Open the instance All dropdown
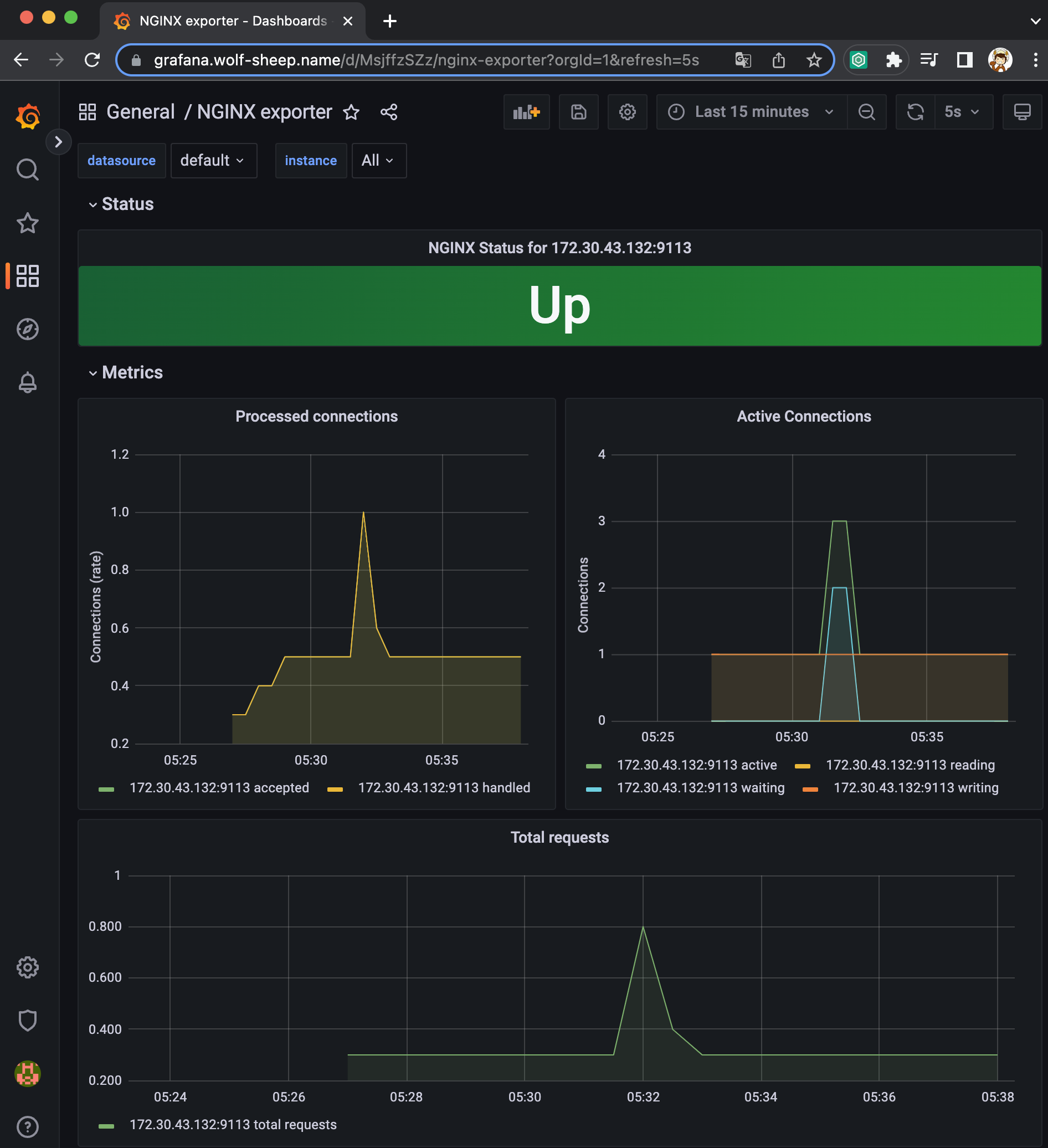Image resolution: width=1048 pixels, height=1148 pixels. tap(379, 161)
